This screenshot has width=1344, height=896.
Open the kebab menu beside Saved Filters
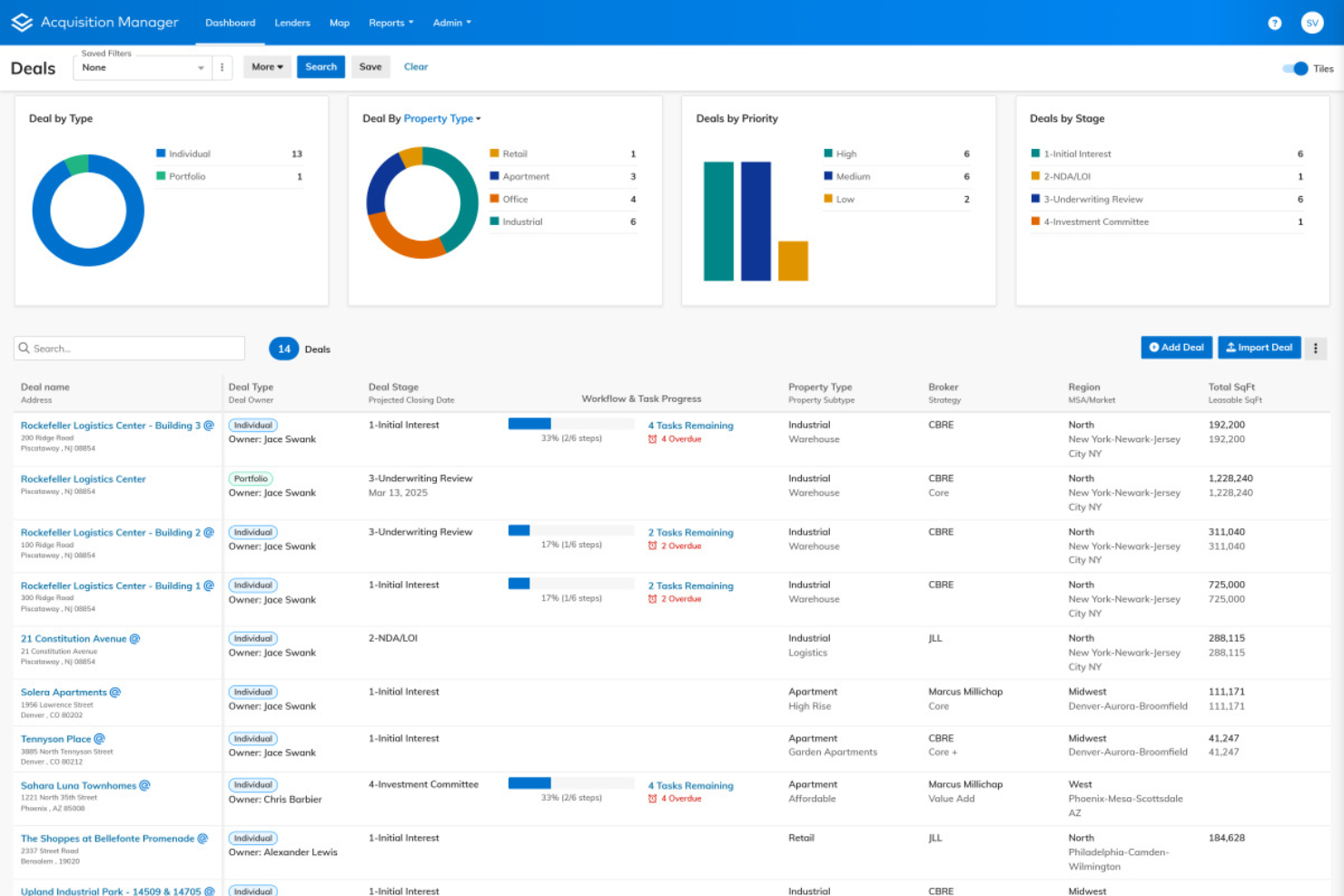pyautogui.click(x=222, y=67)
